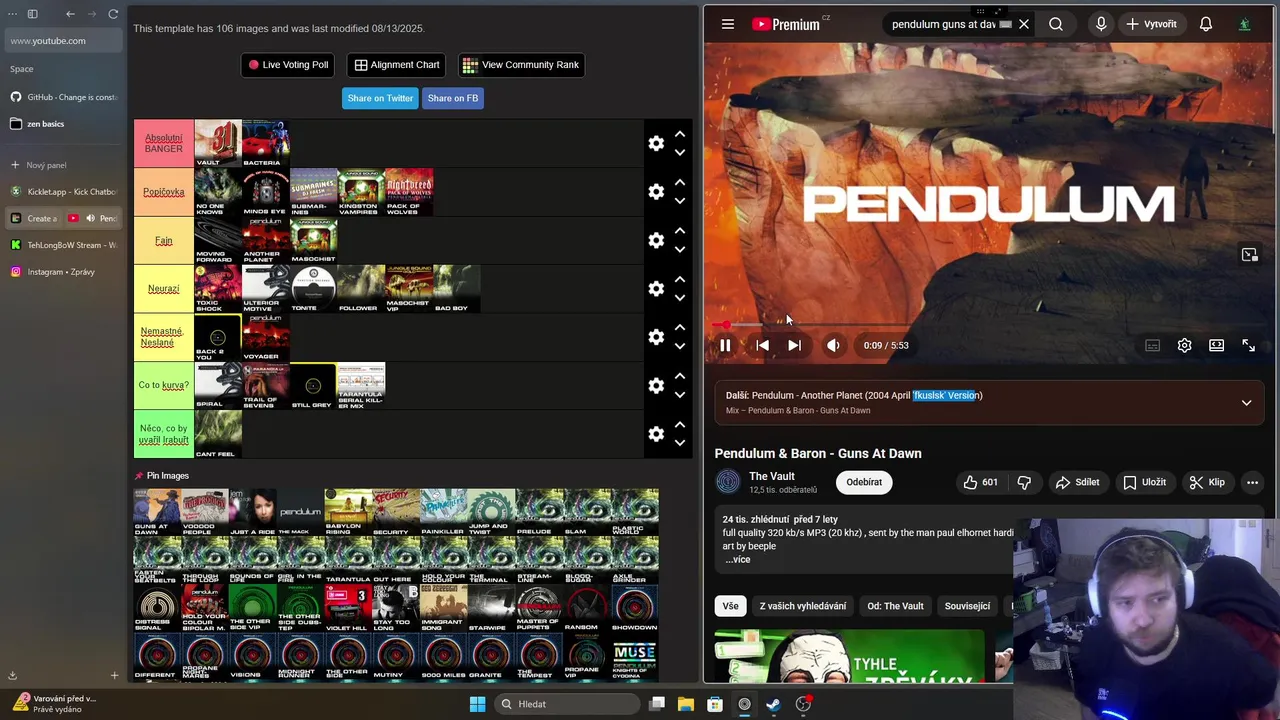
Task: Clear the YouTube search text
Action: tap(1024, 24)
